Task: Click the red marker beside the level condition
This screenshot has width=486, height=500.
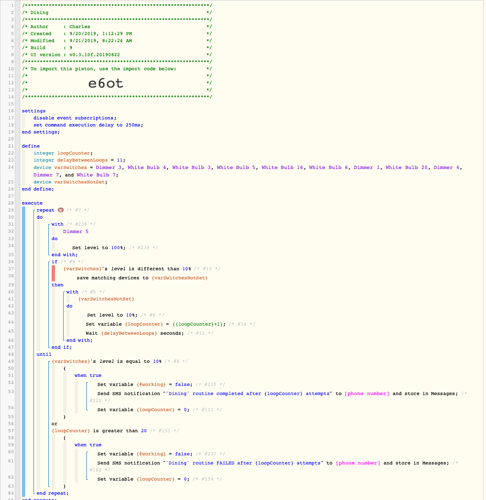Action: (x=53, y=273)
